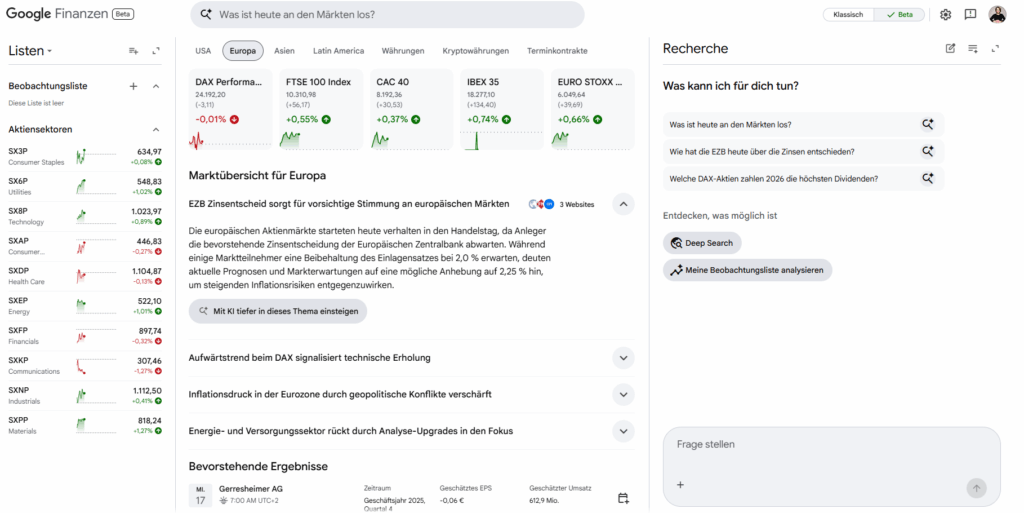The width and height of the screenshot is (1024, 513).
Task: Open the Terminkontrakte tab
Action: (x=557, y=51)
